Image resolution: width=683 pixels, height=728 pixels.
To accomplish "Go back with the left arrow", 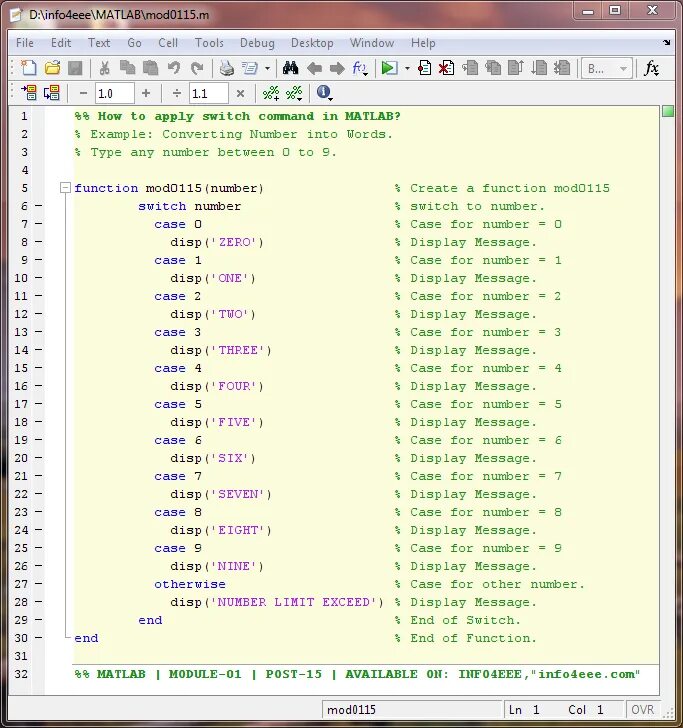I will pyautogui.click(x=314, y=69).
